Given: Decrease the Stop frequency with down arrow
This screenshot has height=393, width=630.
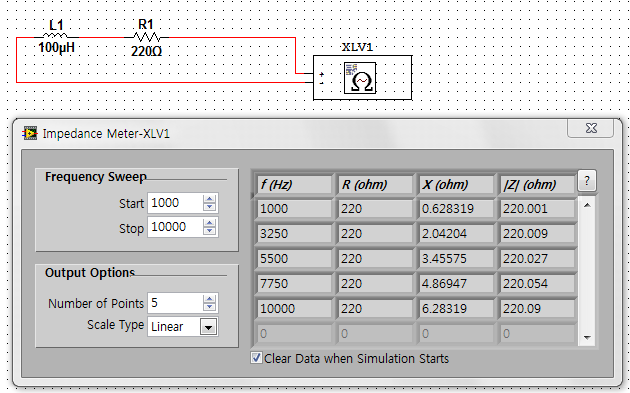Looking at the screenshot, I should (209, 231).
